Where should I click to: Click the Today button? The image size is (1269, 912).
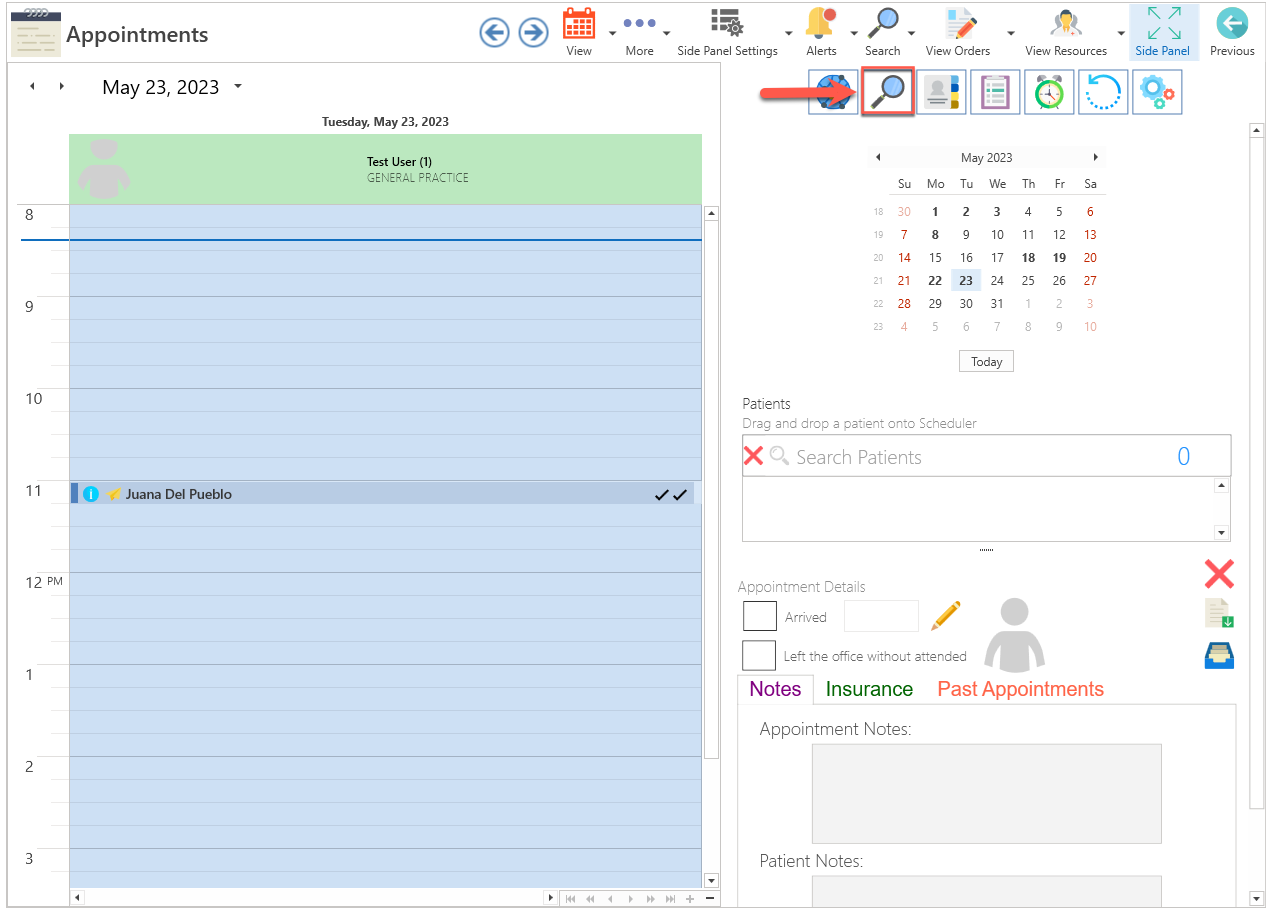coord(986,362)
